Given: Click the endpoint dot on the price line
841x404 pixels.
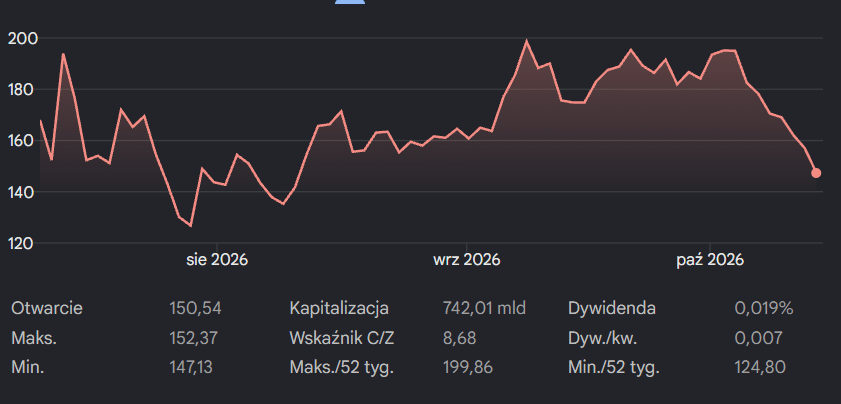Looking at the screenshot, I should pyautogui.click(x=816, y=173).
